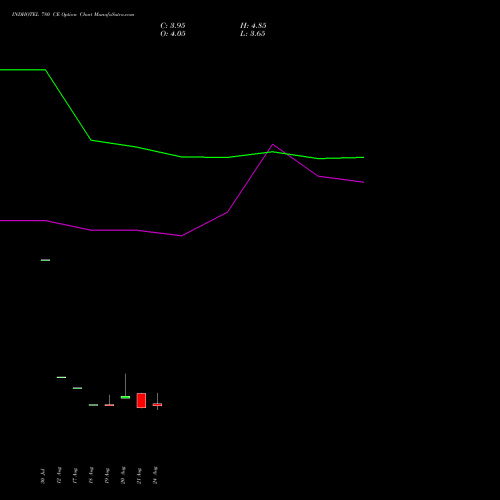Click the 12 Aug date label
The height and width of the screenshot is (500, 500).
59,475
